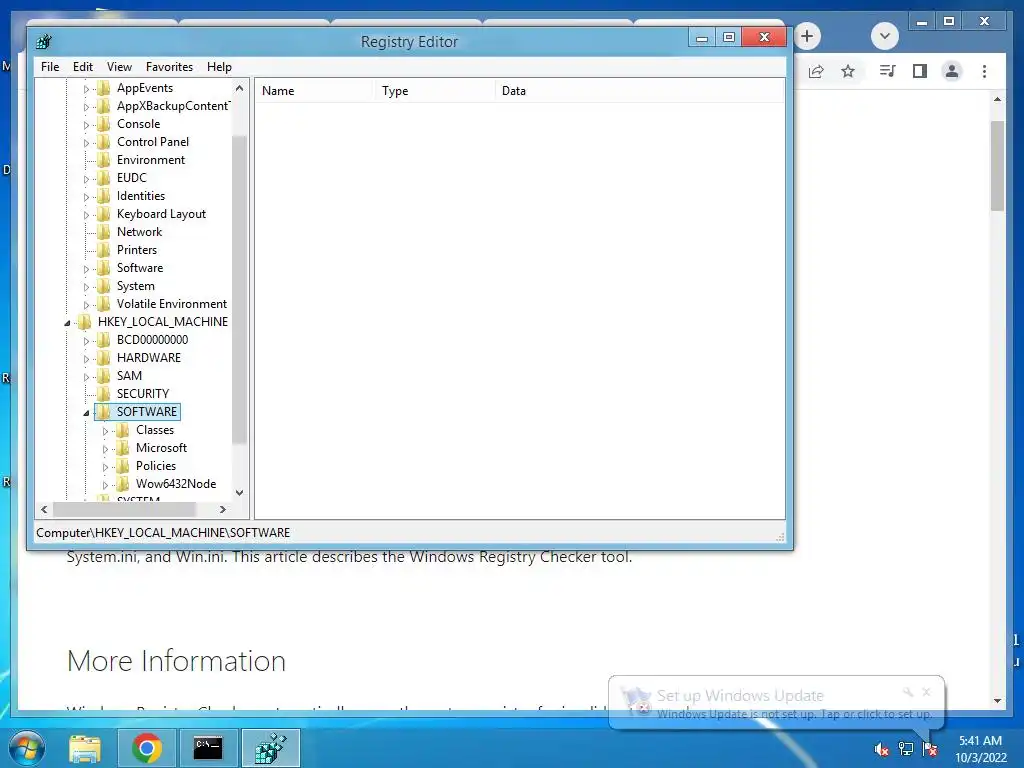Open Chrome tab search dropdown
The height and width of the screenshot is (768, 1024).
885,36
